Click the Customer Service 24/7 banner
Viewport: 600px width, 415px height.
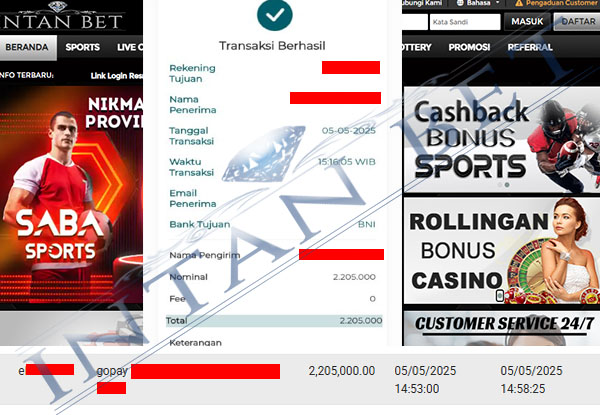click(502, 328)
